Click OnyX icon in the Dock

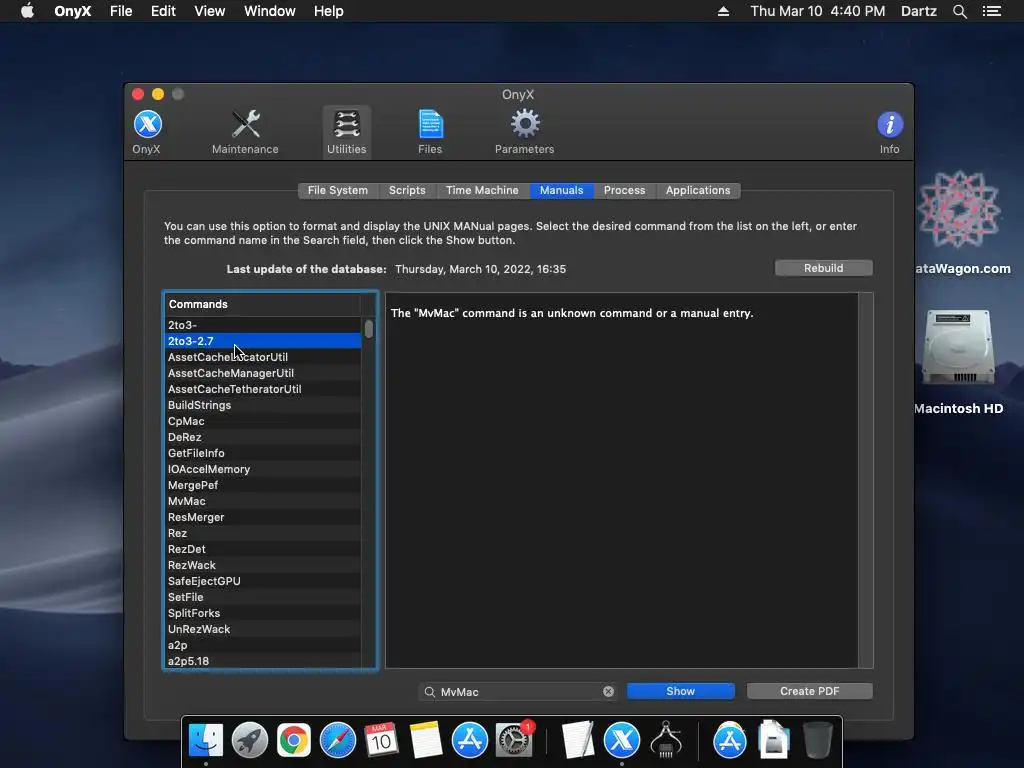622,741
